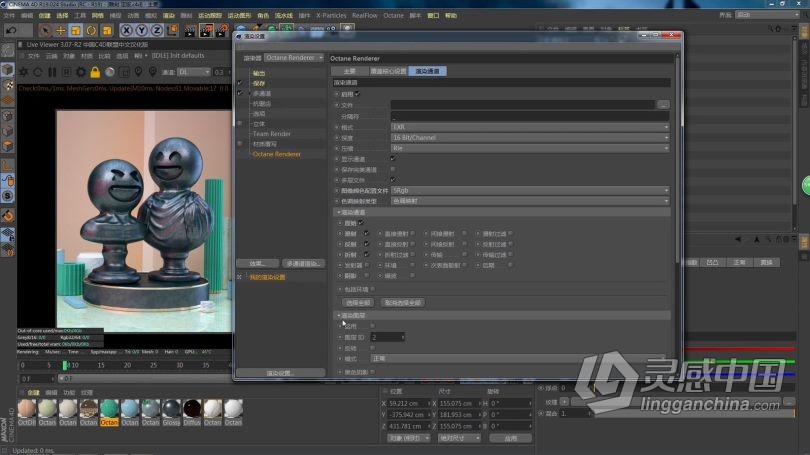Click the 选择全部 button
This screenshot has height=455, width=810.
pyautogui.click(x=357, y=303)
